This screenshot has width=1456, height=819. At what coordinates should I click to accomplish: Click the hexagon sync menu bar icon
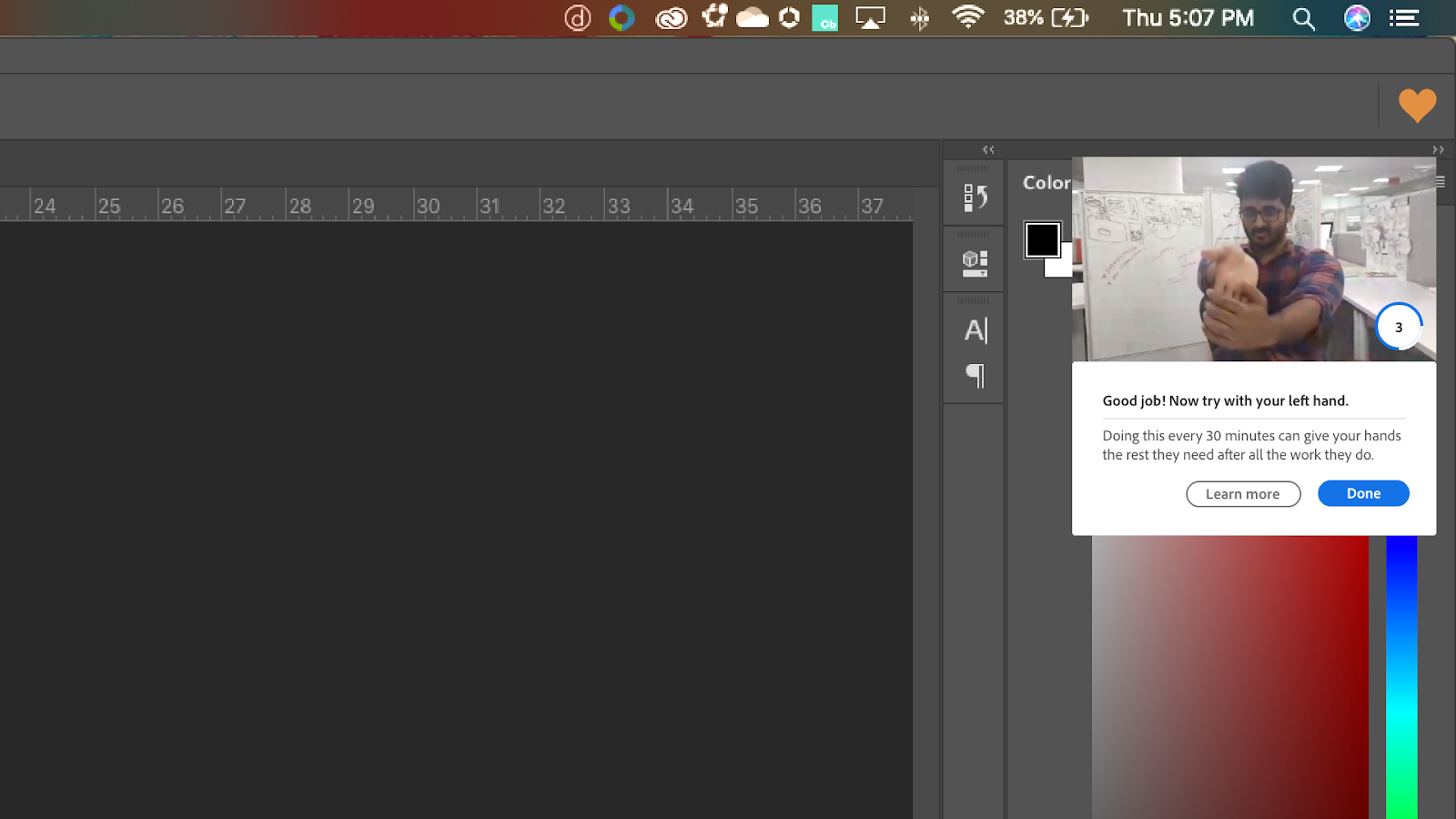click(x=789, y=18)
